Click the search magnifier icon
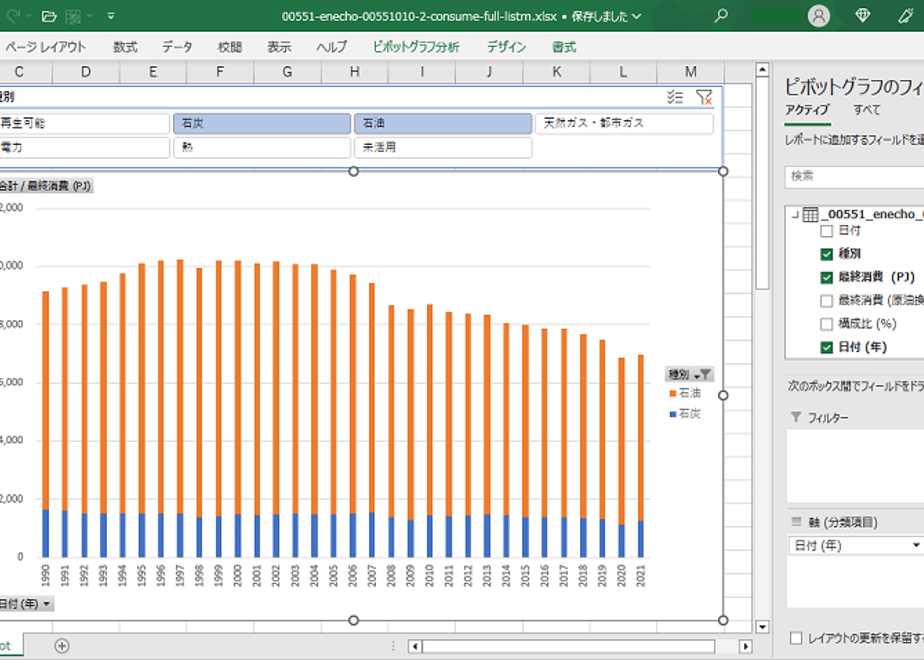 pyautogui.click(x=720, y=16)
